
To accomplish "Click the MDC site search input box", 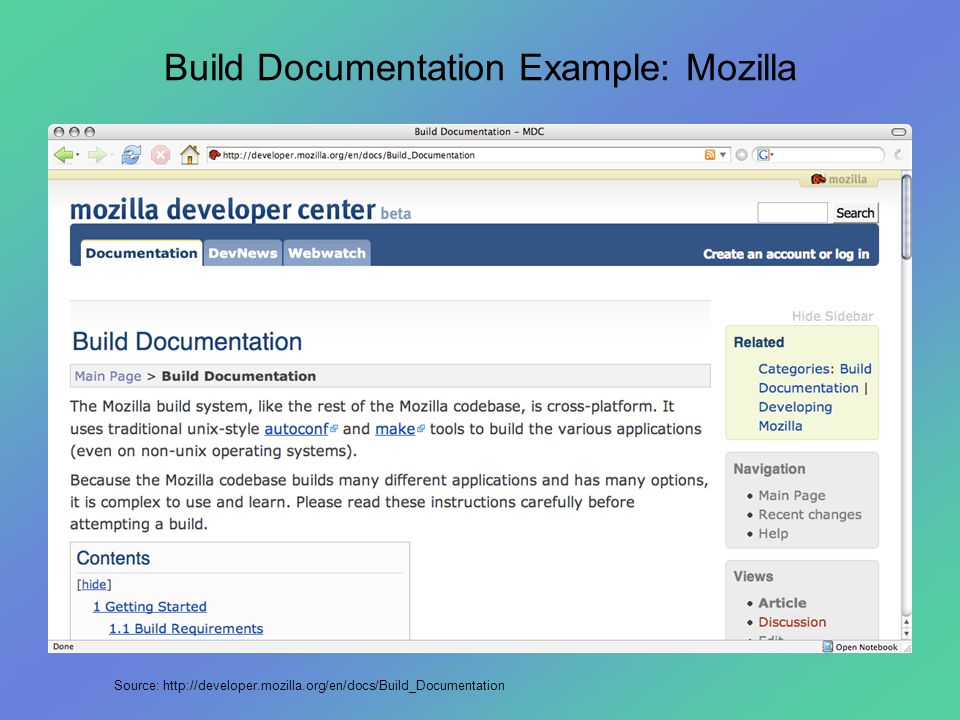I will click(792, 212).
